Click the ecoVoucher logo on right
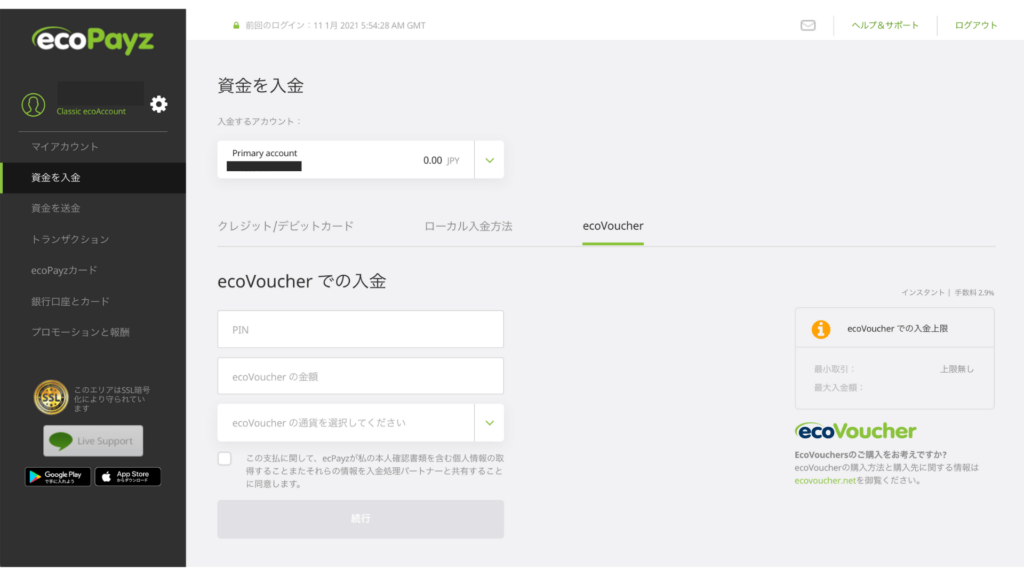Image resolution: width=1024 pixels, height=576 pixels. click(x=856, y=431)
